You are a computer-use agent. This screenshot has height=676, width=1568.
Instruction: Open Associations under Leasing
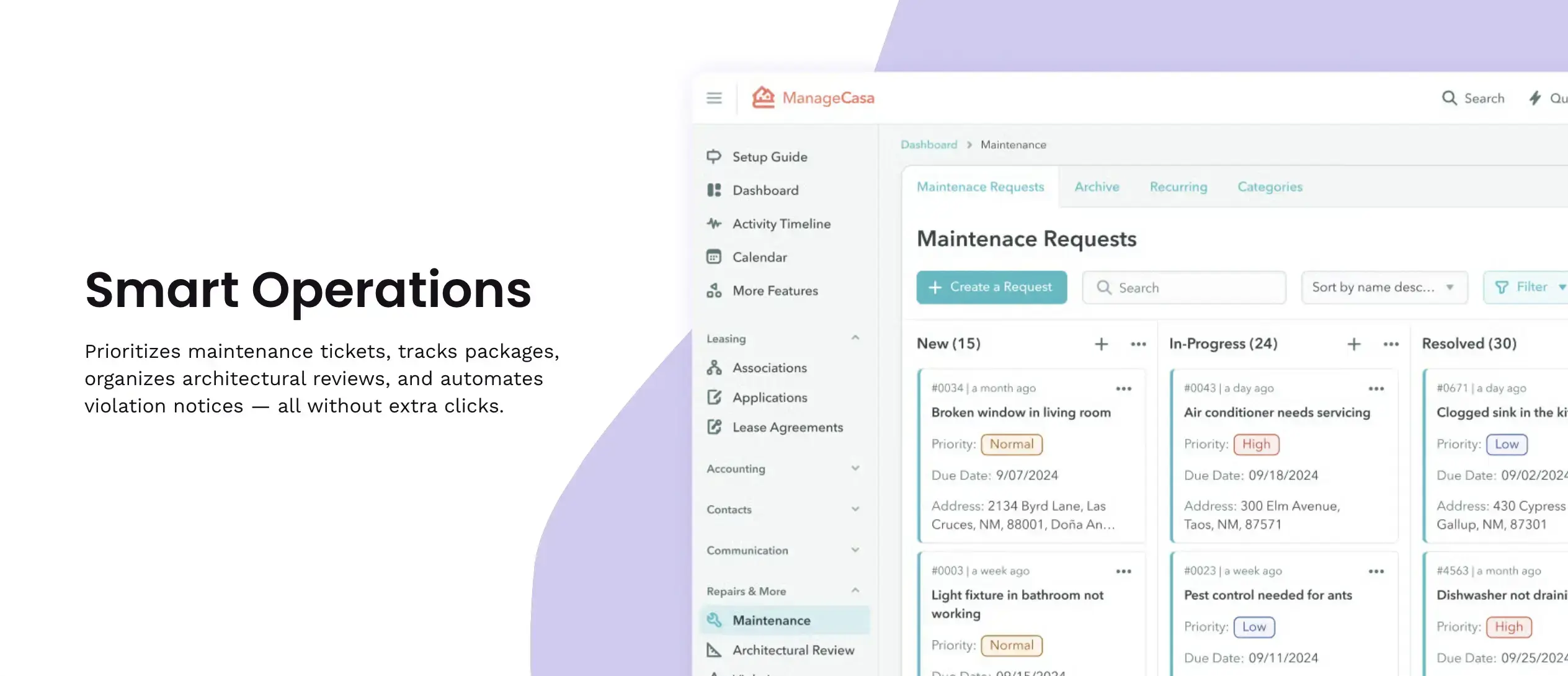click(x=769, y=367)
